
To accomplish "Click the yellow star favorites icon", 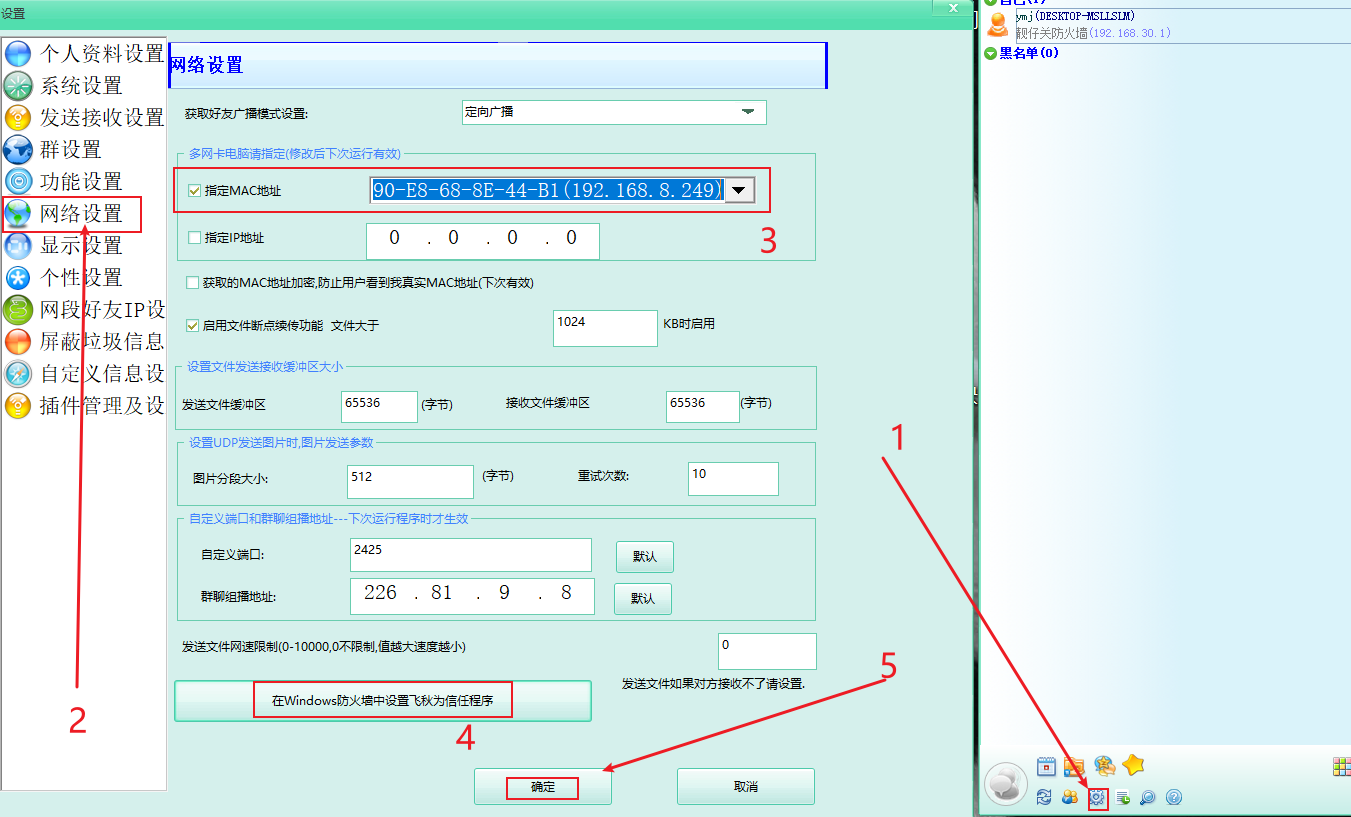I will click(x=1133, y=765).
